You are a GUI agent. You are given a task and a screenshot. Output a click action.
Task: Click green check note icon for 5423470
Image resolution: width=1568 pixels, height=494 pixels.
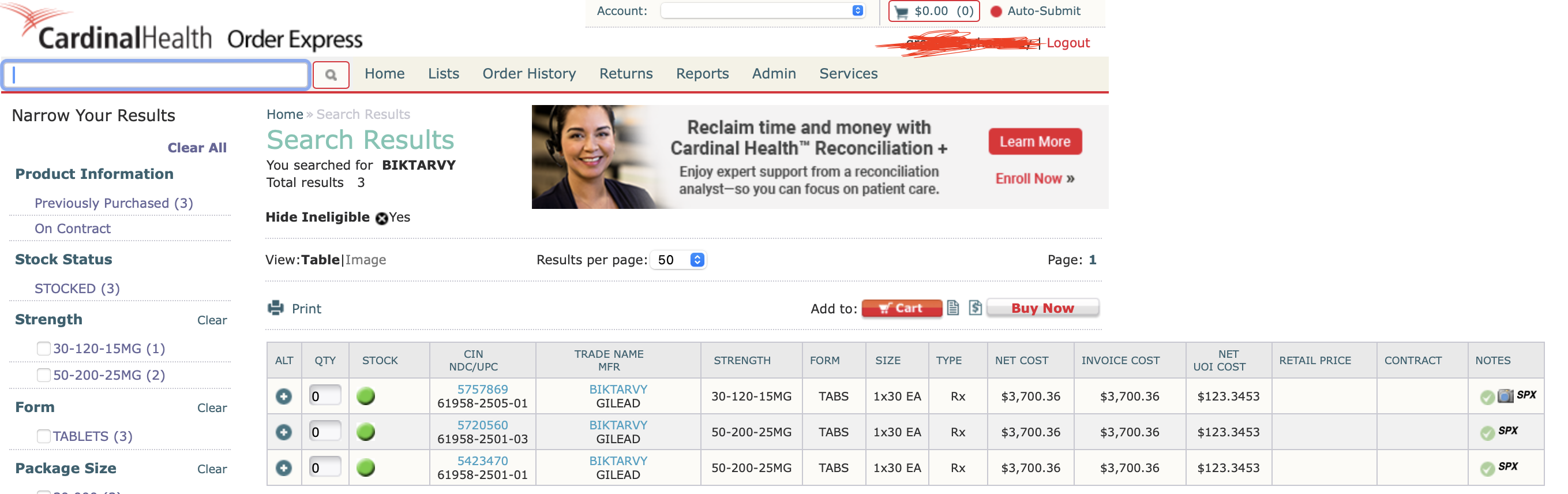(x=1487, y=469)
